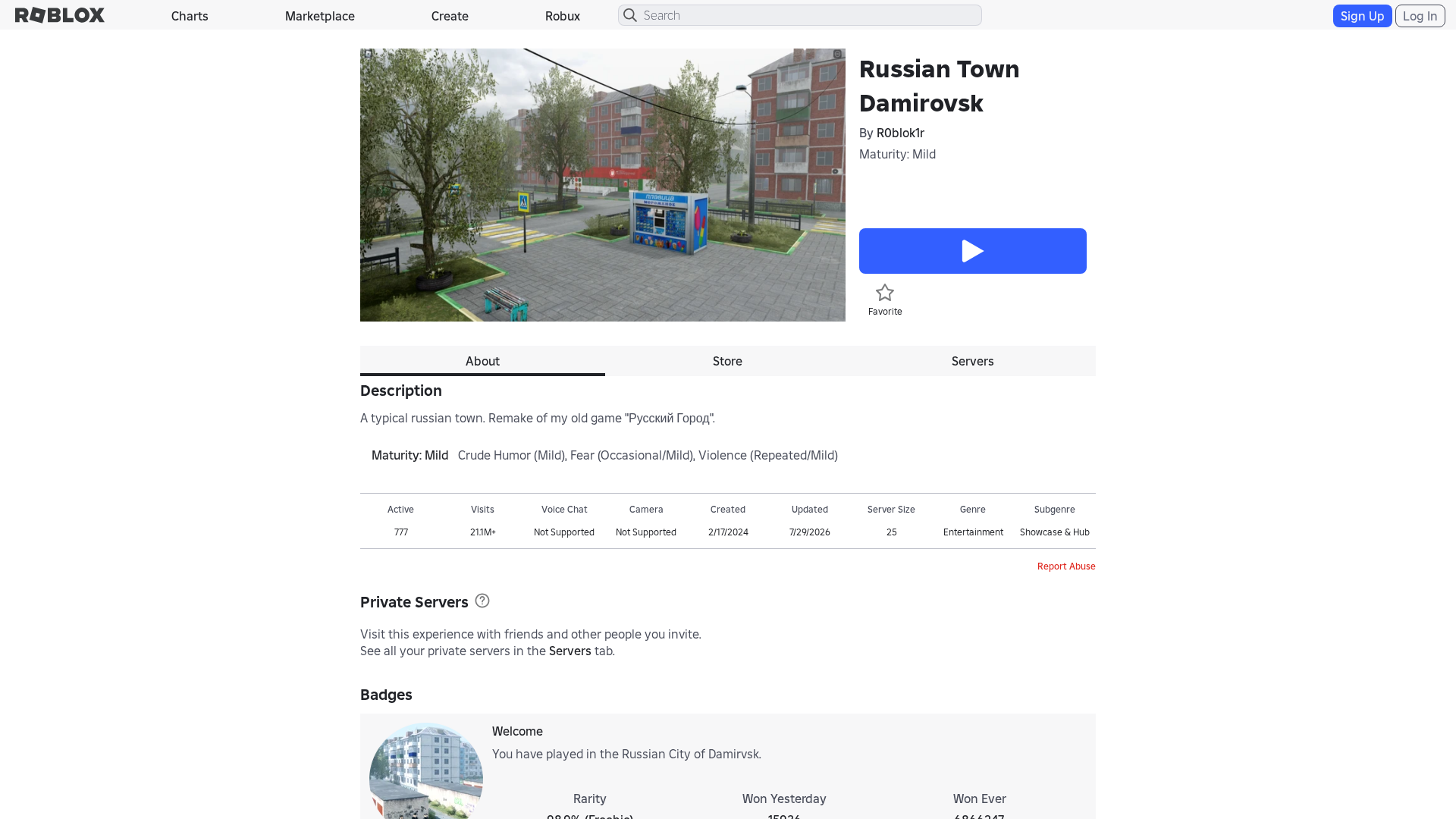Open the Welcome badge title
1456x819 pixels.
[x=517, y=731]
